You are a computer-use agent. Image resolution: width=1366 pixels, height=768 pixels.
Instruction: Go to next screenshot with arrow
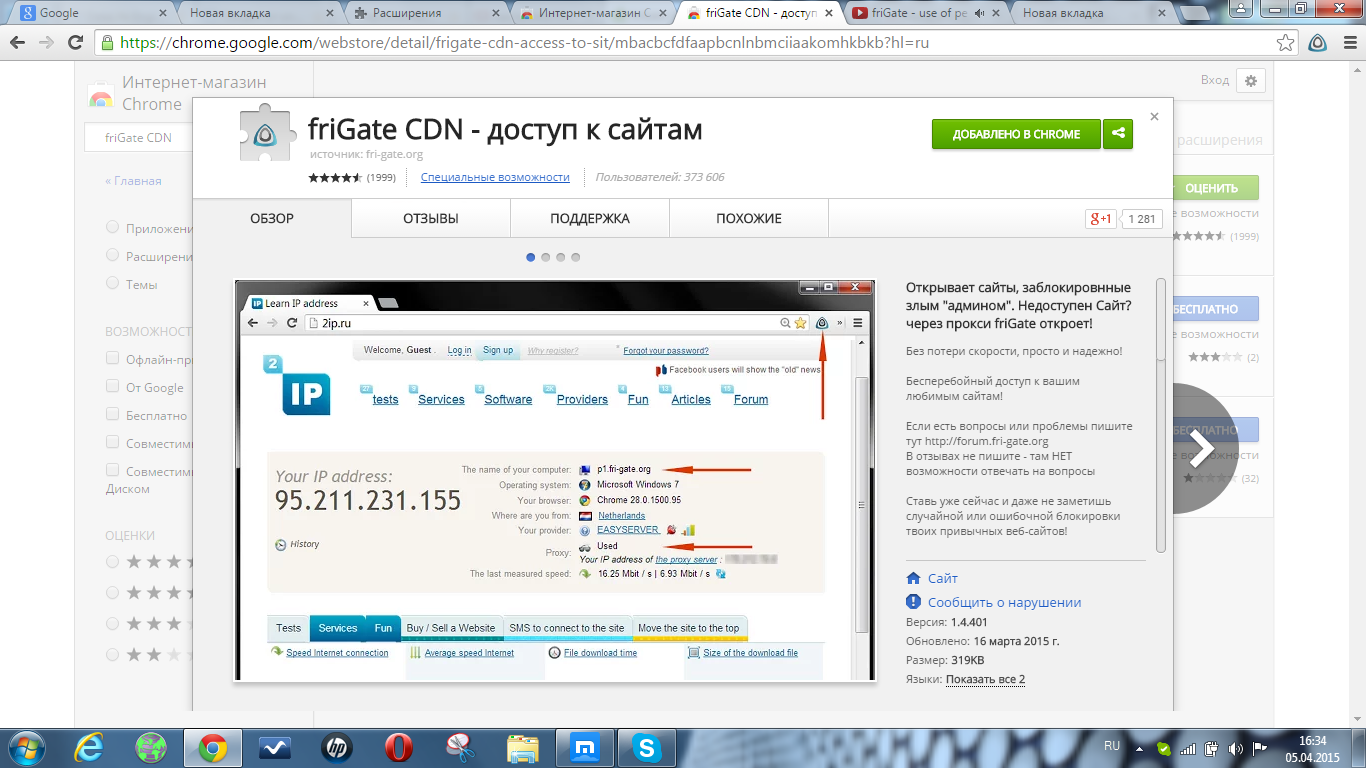click(1200, 447)
